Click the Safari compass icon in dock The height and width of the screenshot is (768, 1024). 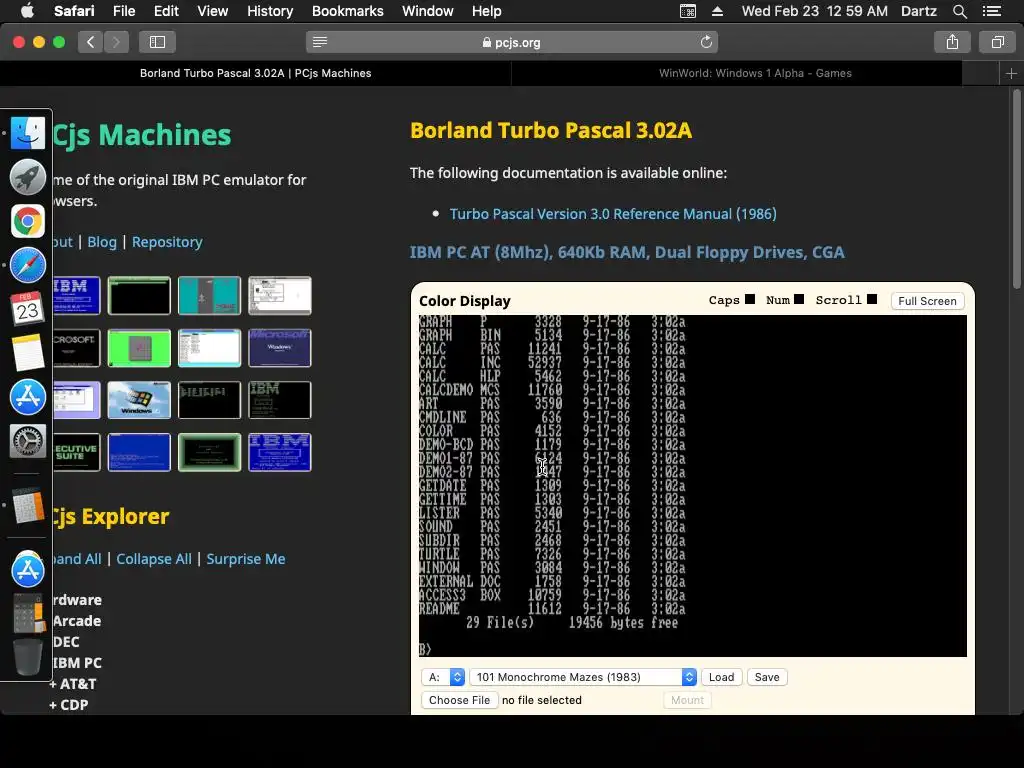point(27,265)
